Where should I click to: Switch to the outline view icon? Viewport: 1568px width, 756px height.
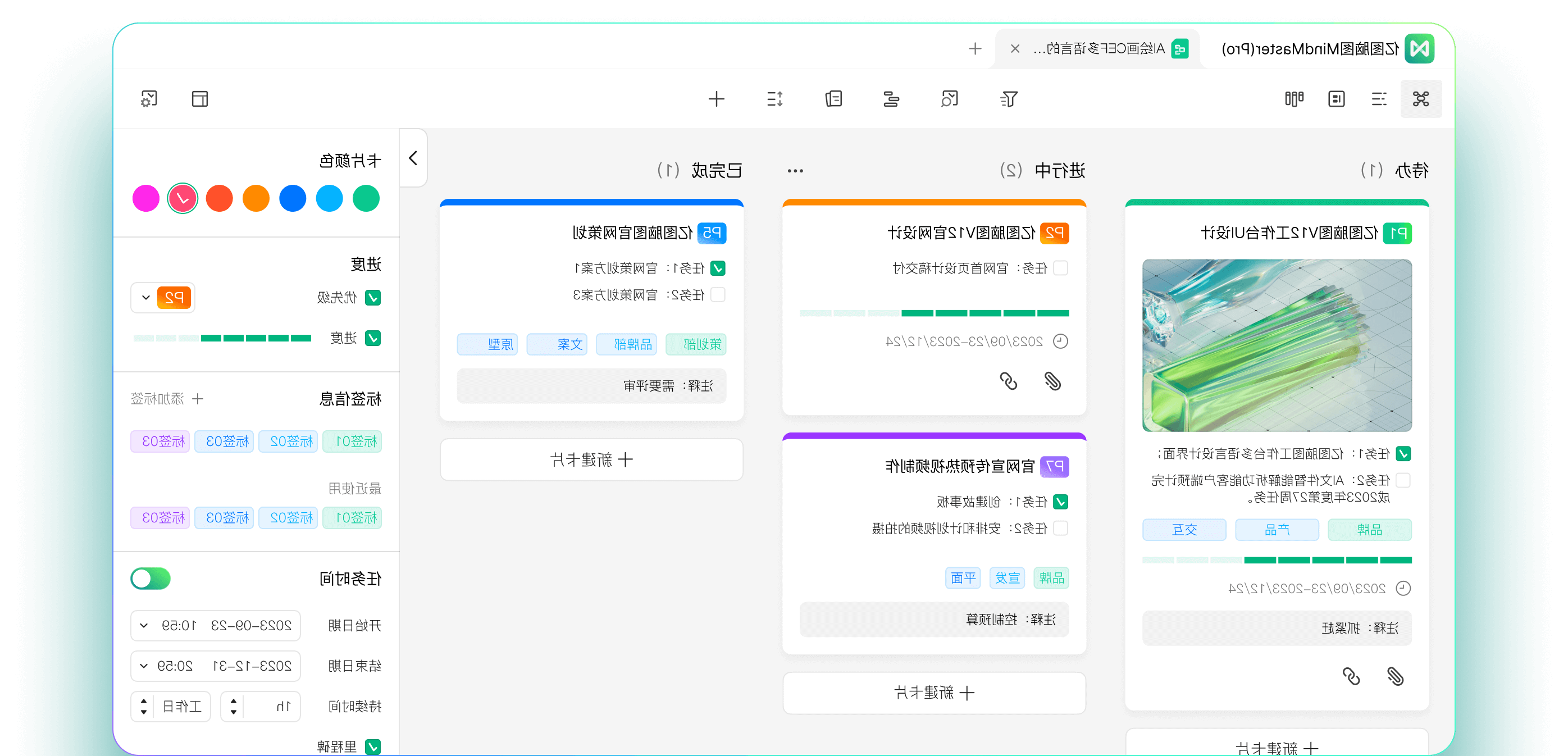pyautogui.click(x=1379, y=99)
